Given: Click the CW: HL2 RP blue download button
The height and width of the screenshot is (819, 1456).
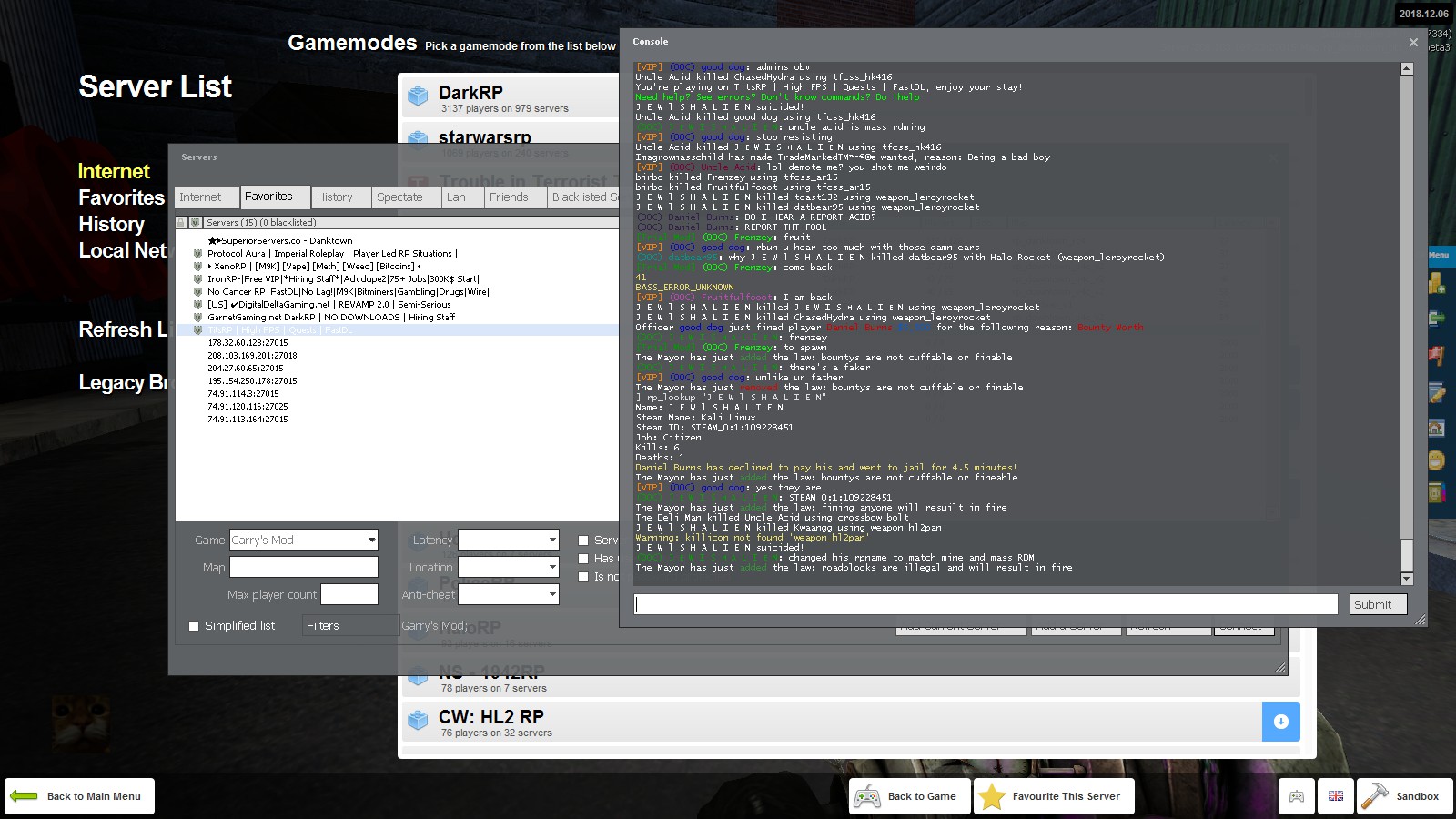Looking at the screenshot, I should (1281, 722).
